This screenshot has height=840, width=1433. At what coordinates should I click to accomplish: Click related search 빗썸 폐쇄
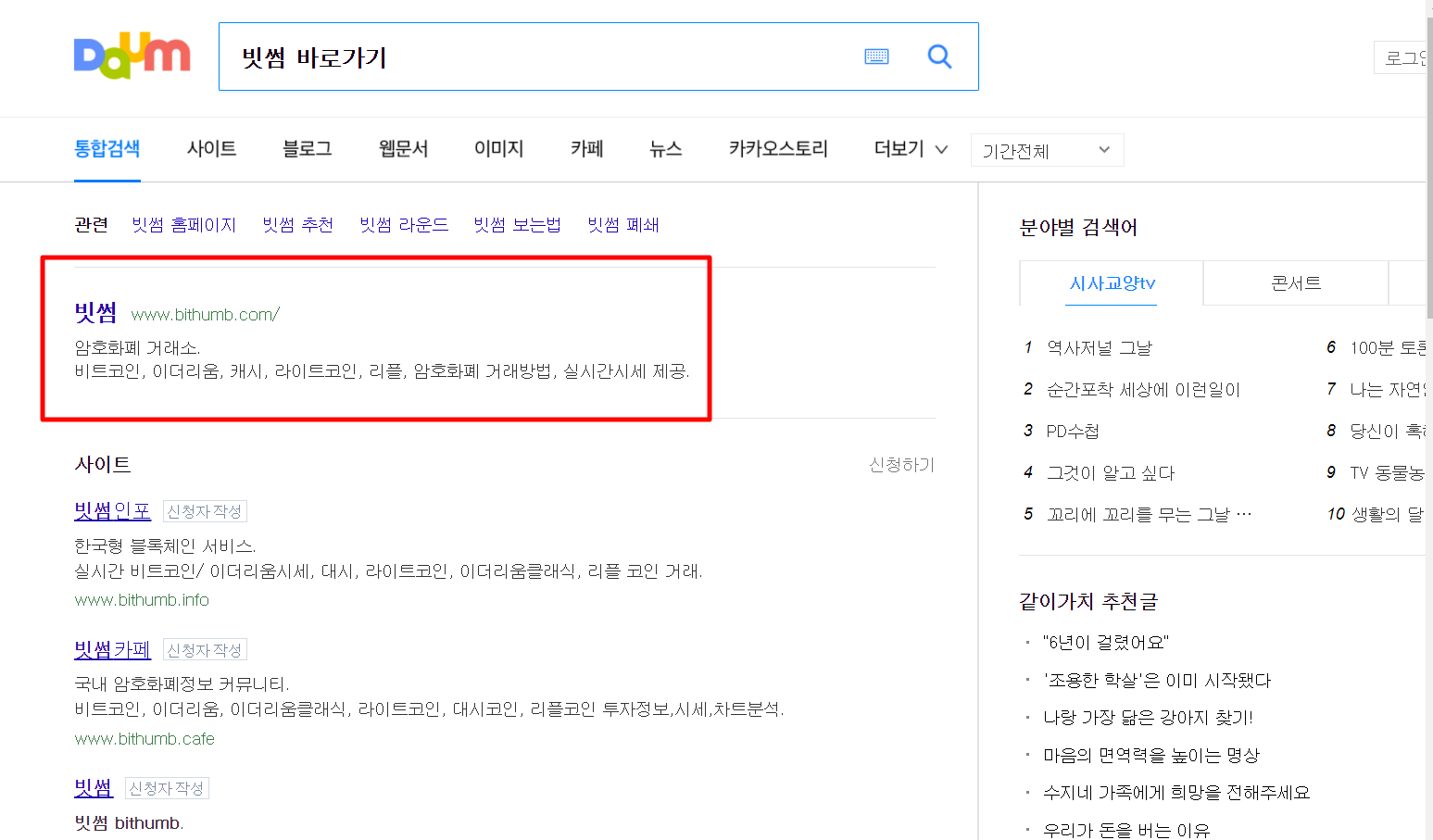pos(622,225)
